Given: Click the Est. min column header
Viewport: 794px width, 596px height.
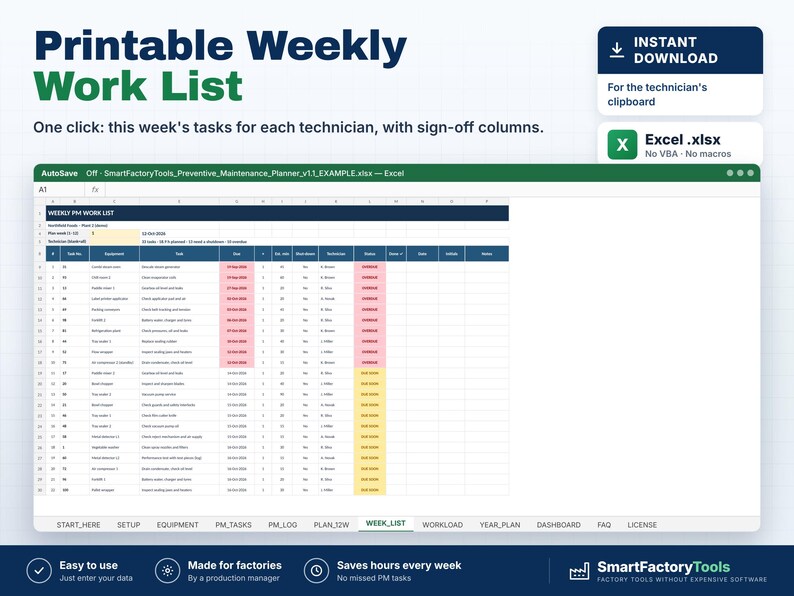Looking at the screenshot, I should click(x=282, y=254).
